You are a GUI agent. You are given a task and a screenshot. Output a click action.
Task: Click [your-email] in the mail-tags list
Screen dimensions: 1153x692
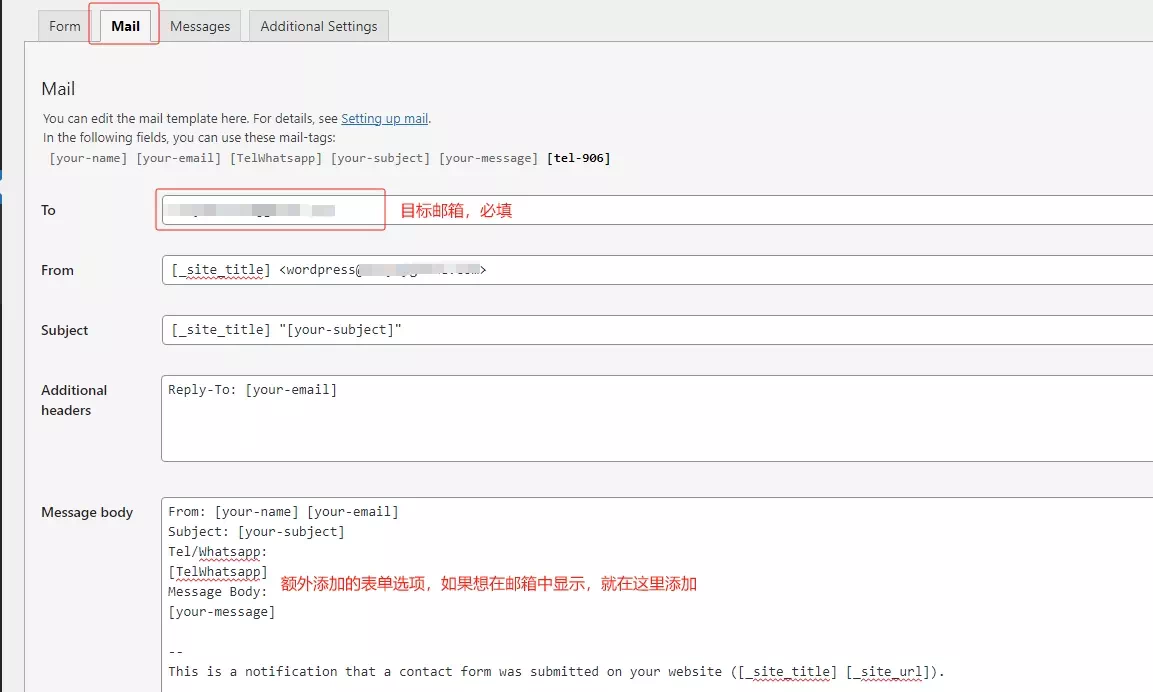(x=179, y=158)
